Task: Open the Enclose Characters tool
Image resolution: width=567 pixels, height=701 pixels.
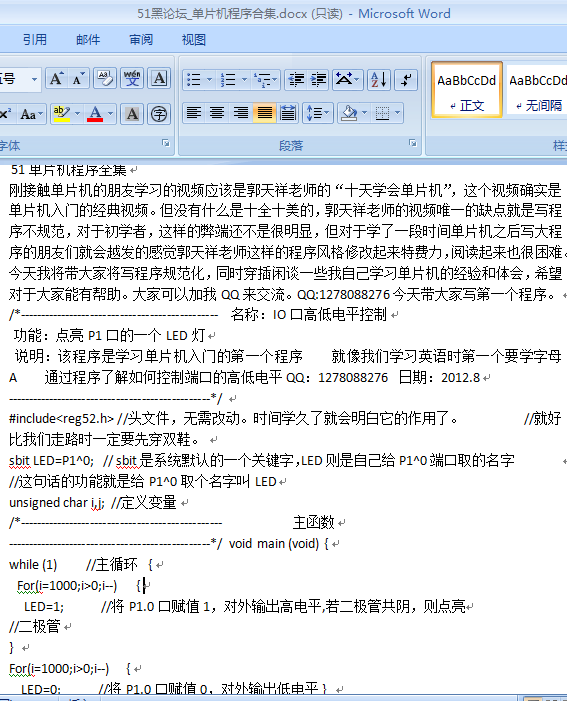Action: click(x=159, y=114)
